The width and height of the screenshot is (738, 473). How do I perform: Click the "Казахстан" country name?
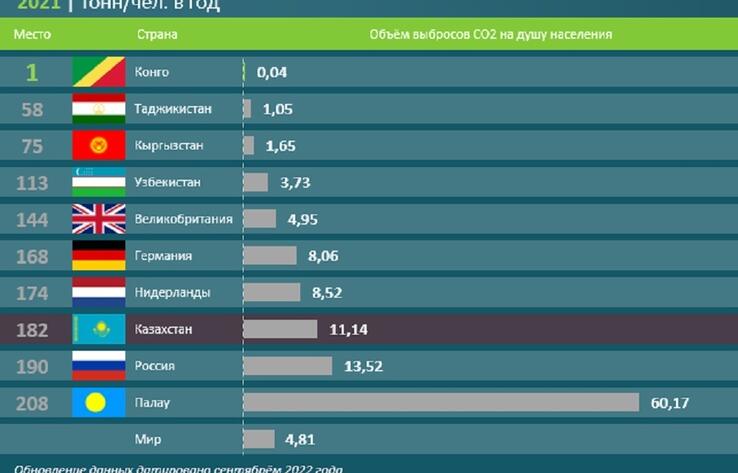pos(164,329)
